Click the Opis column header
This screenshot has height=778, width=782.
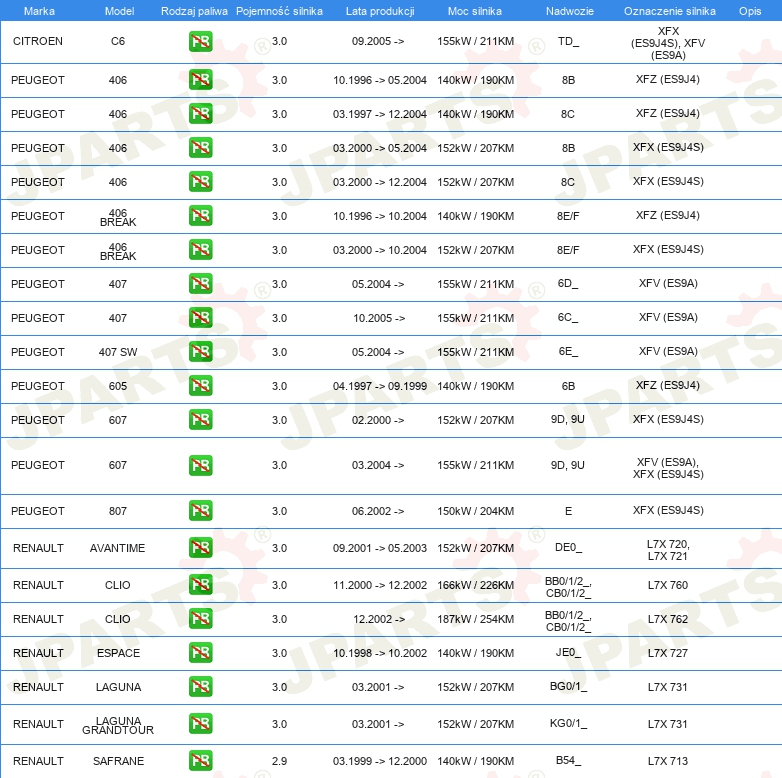coord(750,11)
